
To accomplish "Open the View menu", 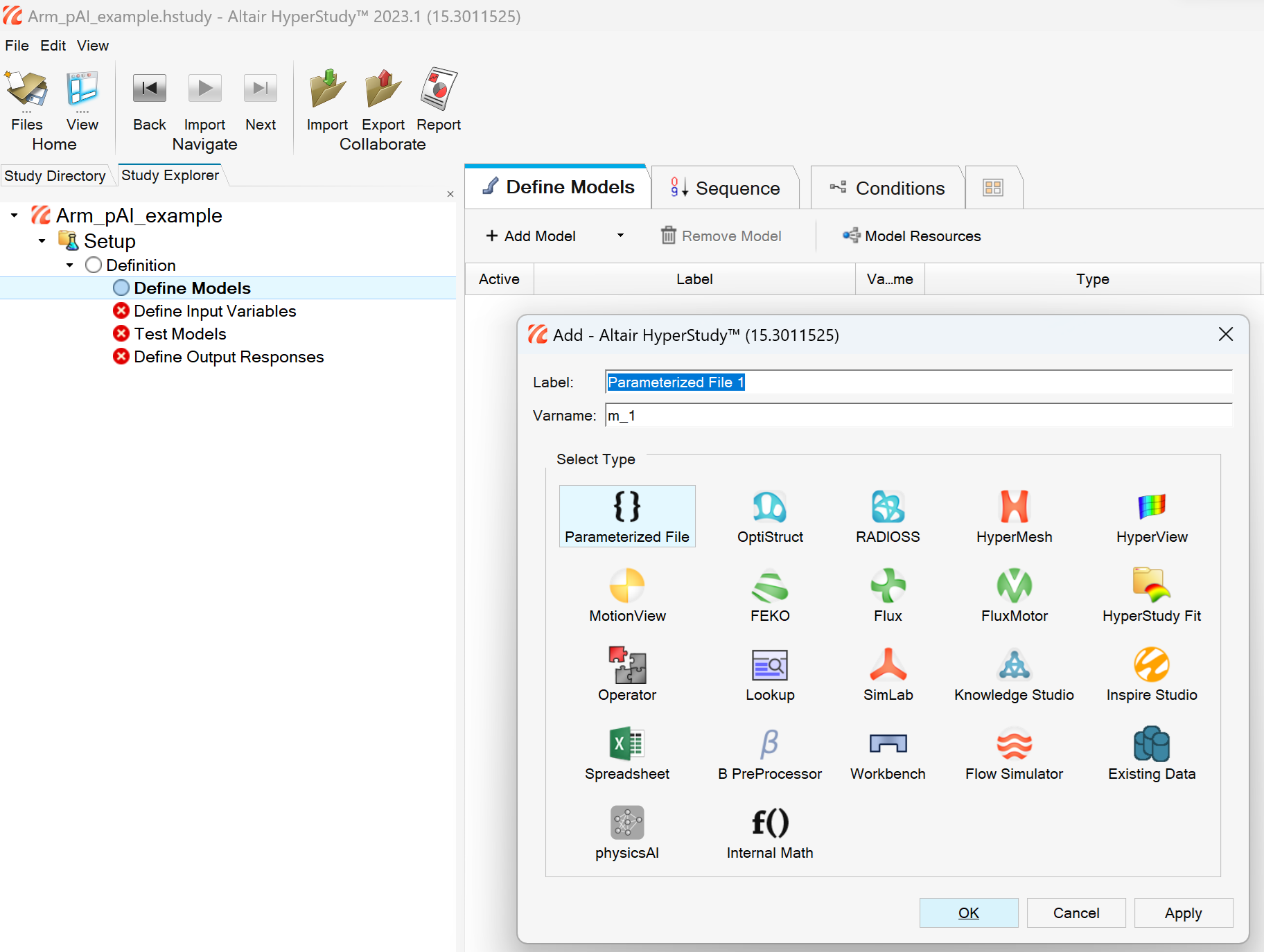I will [x=93, y=46].
